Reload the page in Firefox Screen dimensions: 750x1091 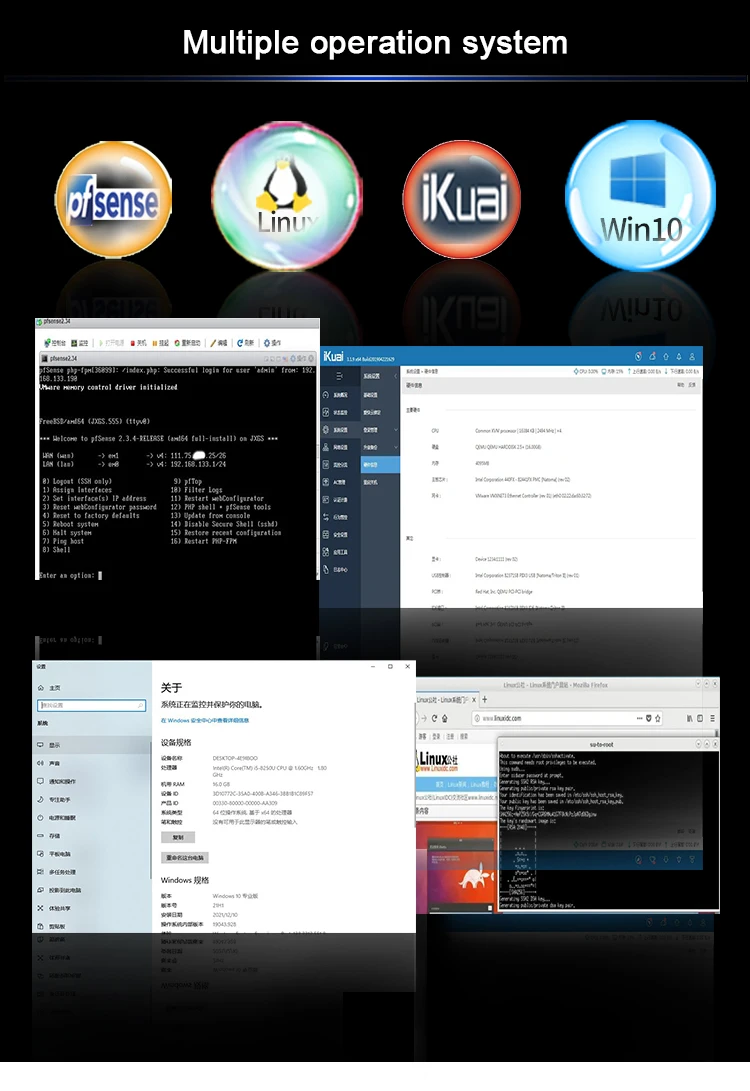point(434,718)
